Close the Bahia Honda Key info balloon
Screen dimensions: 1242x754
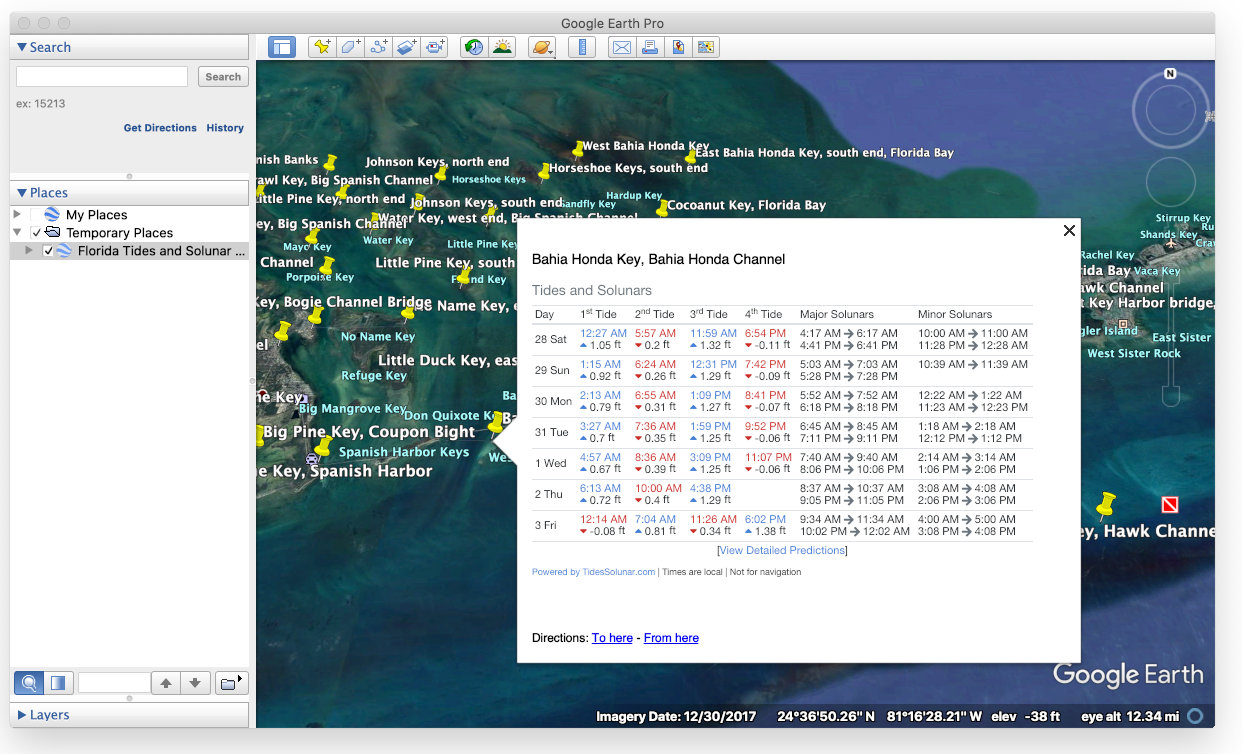click(x=1069, y=231)
